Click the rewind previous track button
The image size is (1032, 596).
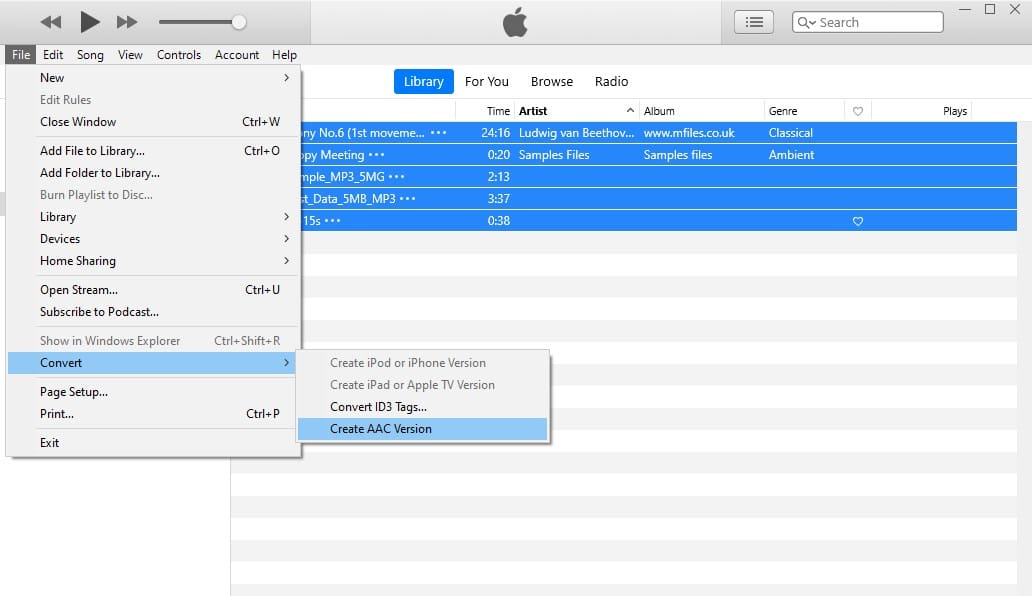(x=51, y=22)
